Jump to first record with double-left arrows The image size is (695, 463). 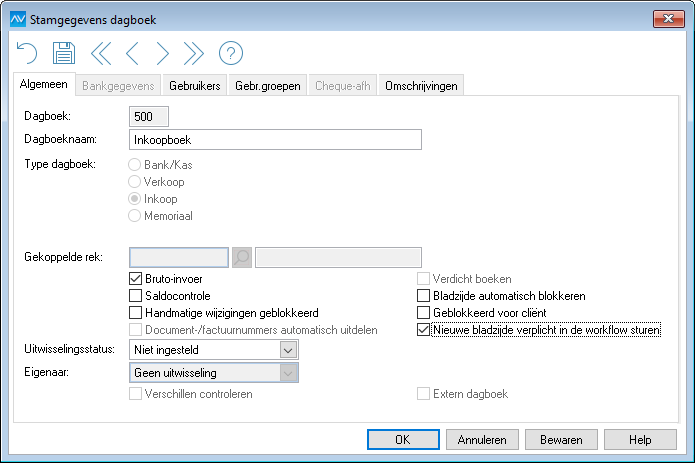point(101,53)
